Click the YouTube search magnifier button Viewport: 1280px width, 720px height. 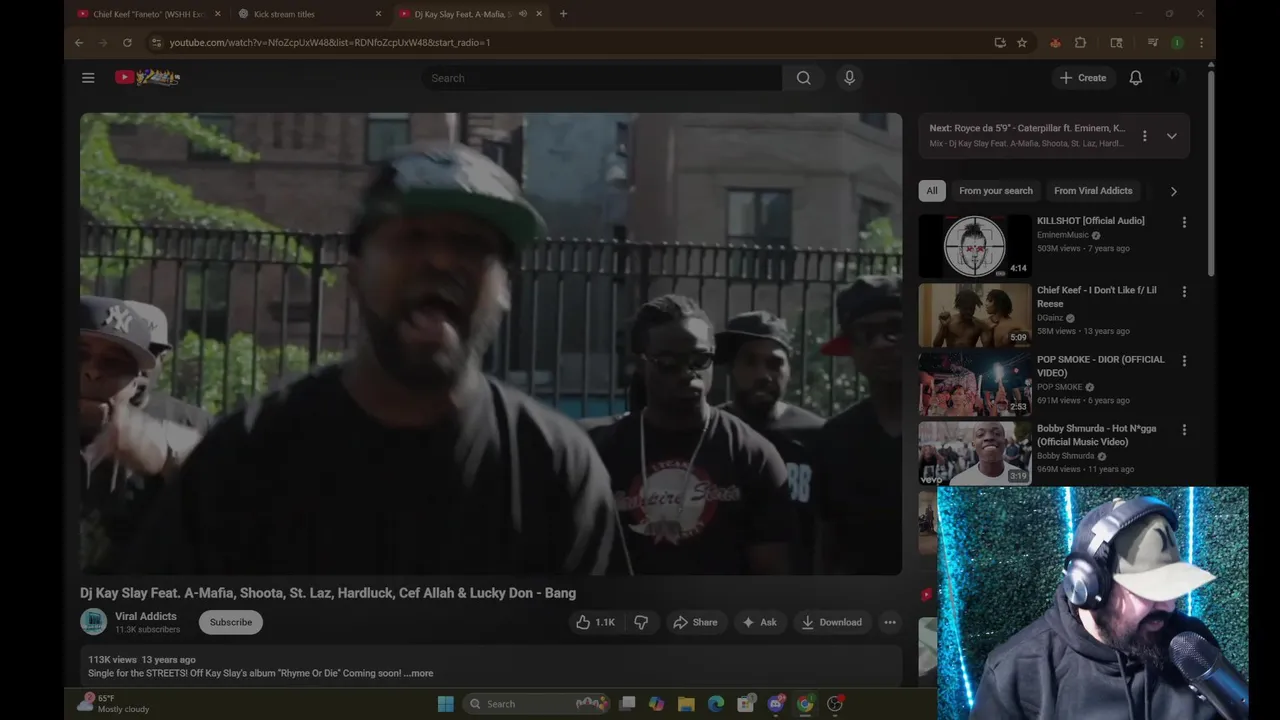coord(803,78)
